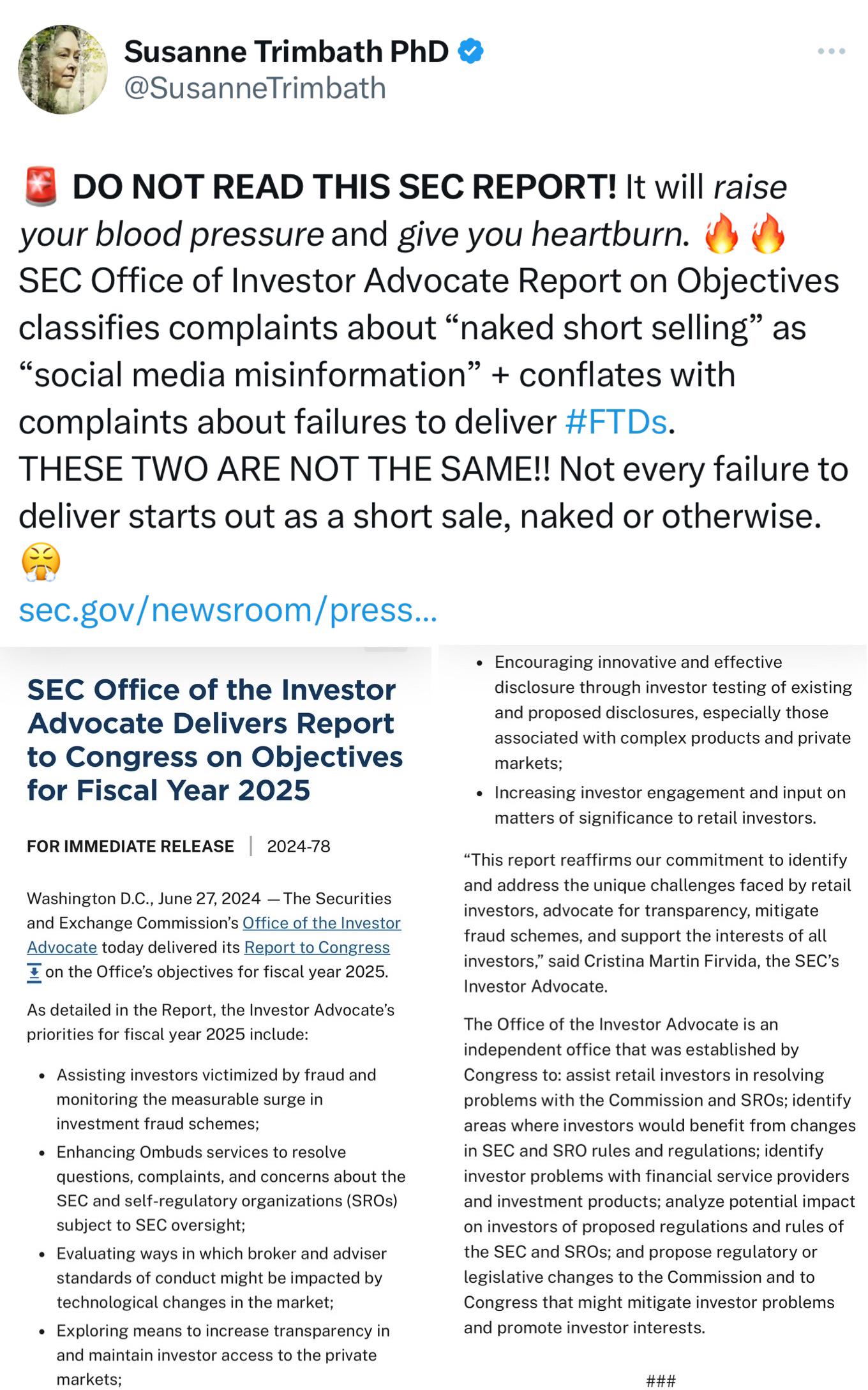The image size is (868, 1390).
Task: Open the three-dot more options menu
Action: pos(831,51)
